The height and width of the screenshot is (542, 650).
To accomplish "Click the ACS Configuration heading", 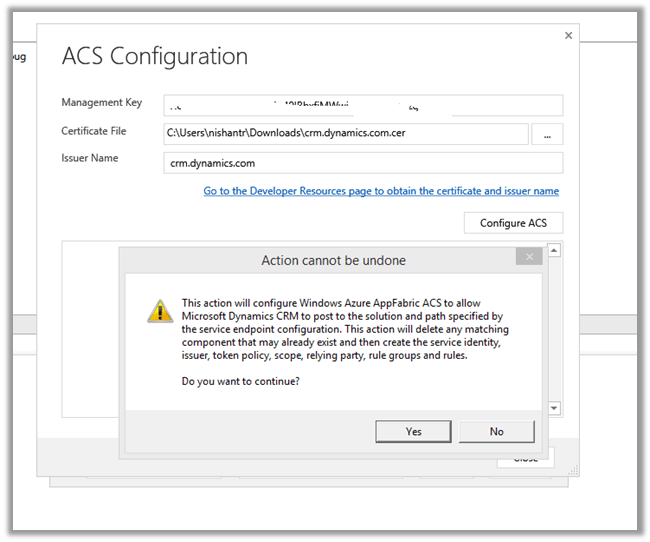I will click(155, 56).
